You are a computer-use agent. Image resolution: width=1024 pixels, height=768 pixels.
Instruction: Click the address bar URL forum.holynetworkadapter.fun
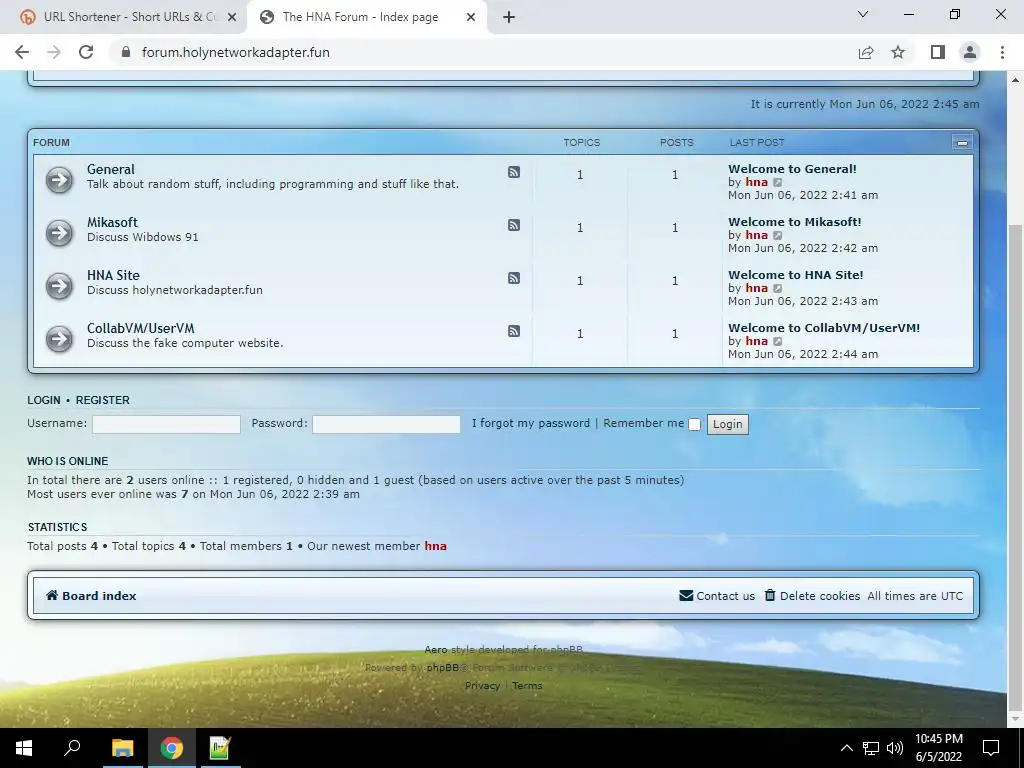236,52
